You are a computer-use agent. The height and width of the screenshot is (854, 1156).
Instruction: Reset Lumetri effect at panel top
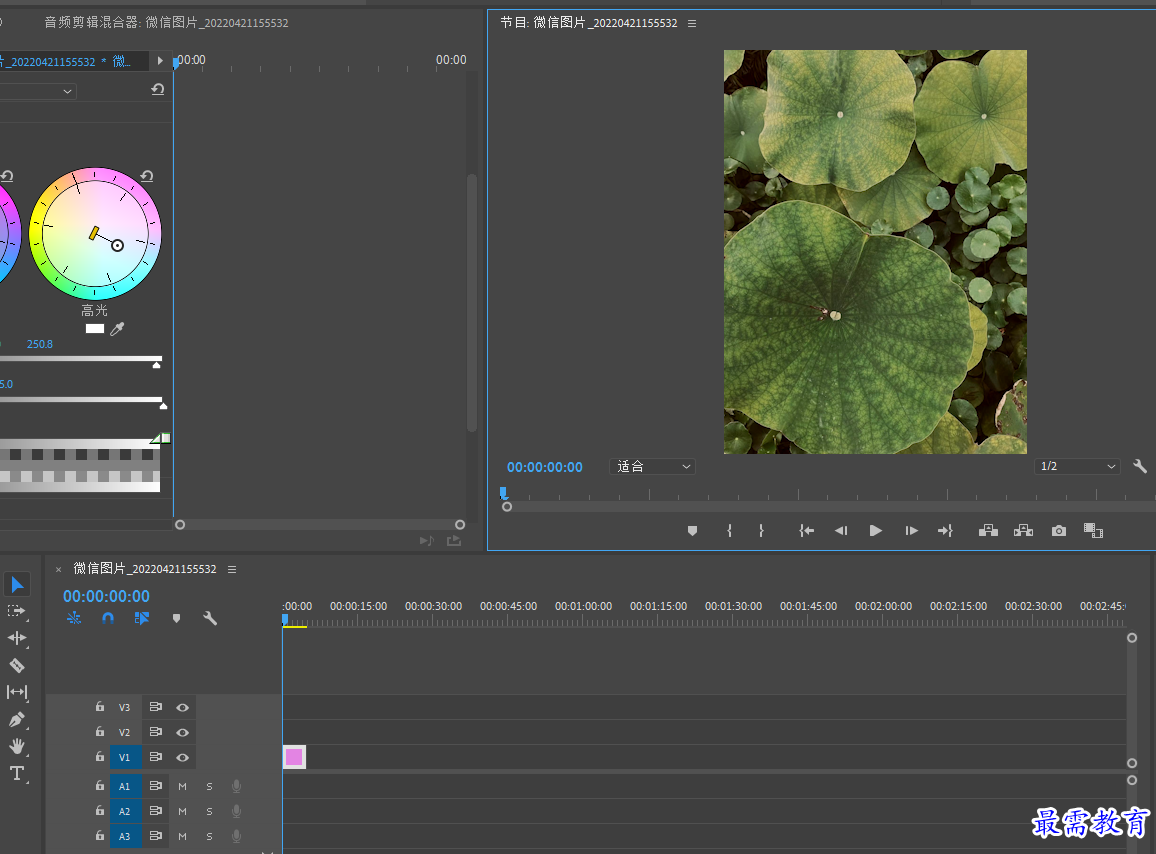pos(158,89)
